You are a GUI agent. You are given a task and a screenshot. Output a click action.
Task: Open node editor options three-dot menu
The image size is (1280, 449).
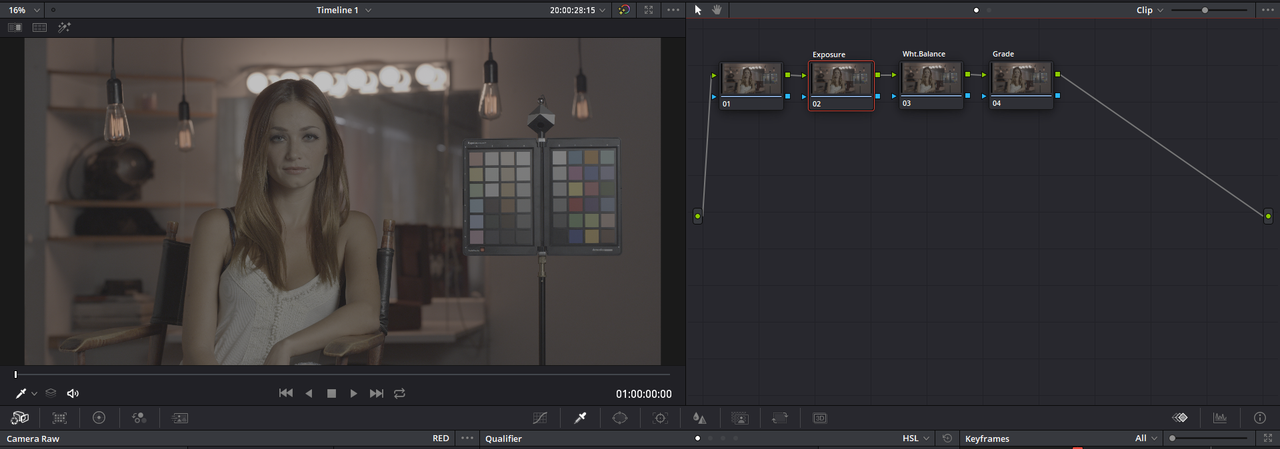(x=1266, y=10)
